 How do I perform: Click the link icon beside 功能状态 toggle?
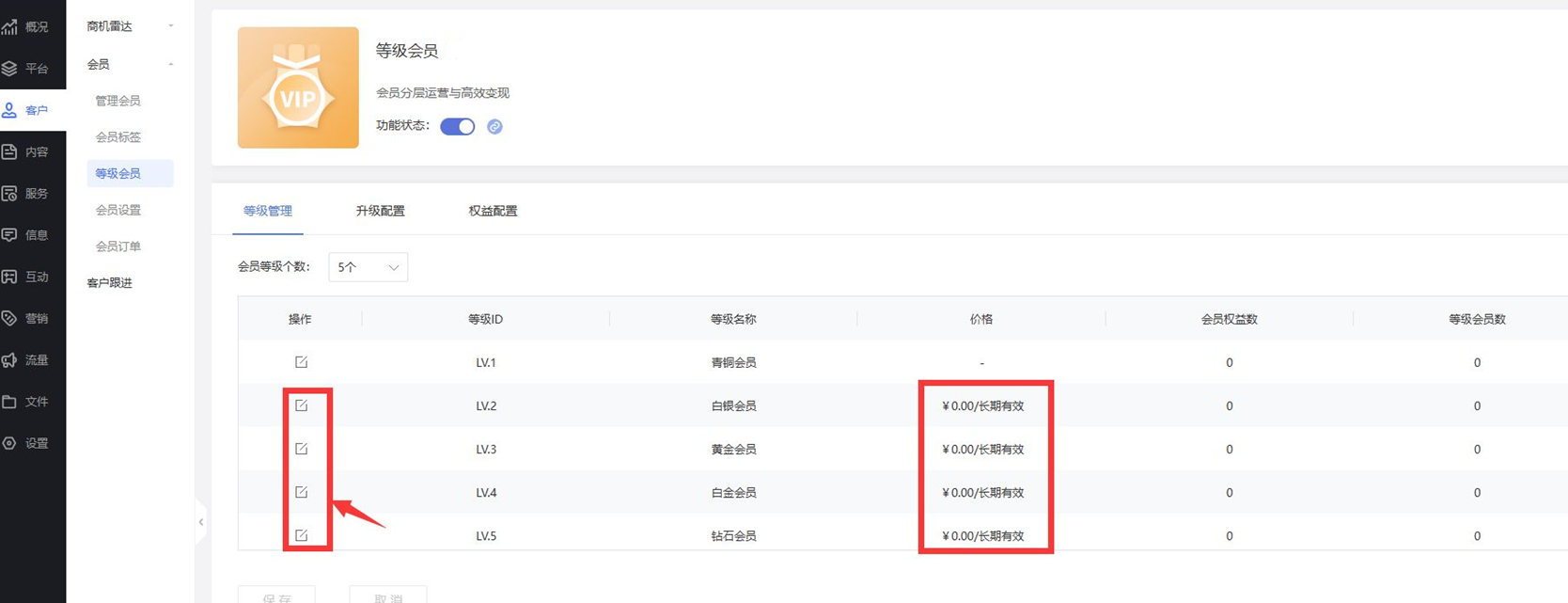tap(494, 127)
